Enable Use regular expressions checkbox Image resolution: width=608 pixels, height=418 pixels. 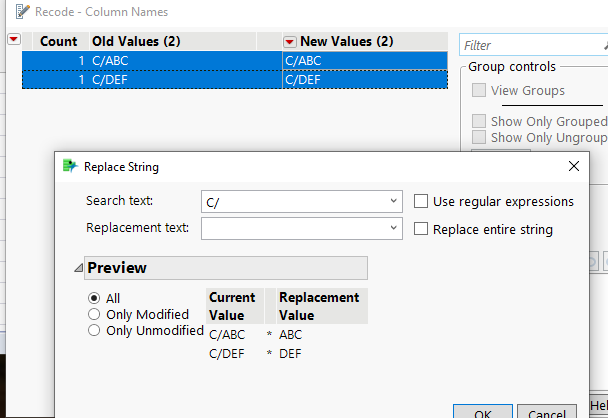click(422, 201)
